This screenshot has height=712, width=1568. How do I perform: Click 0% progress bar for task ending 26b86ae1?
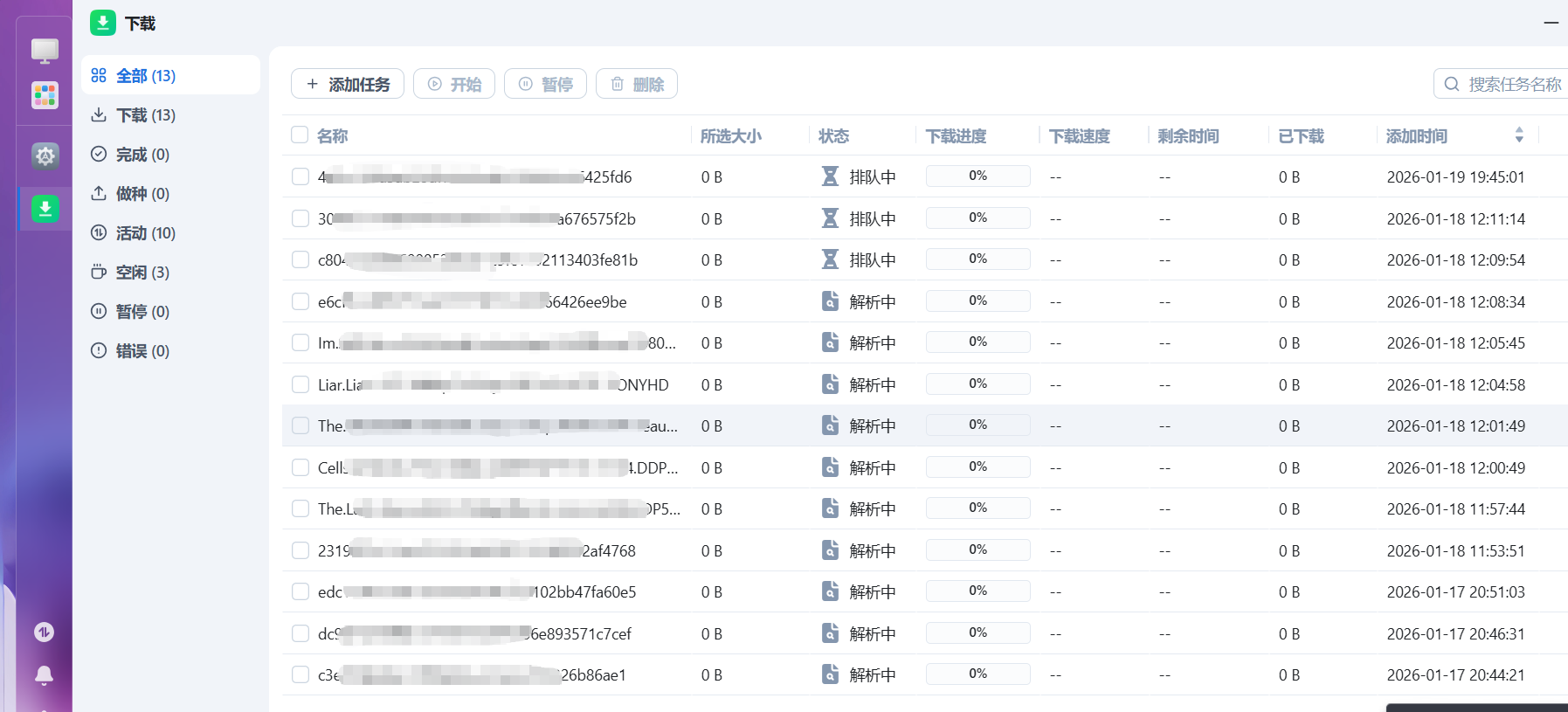pos(978,674)
